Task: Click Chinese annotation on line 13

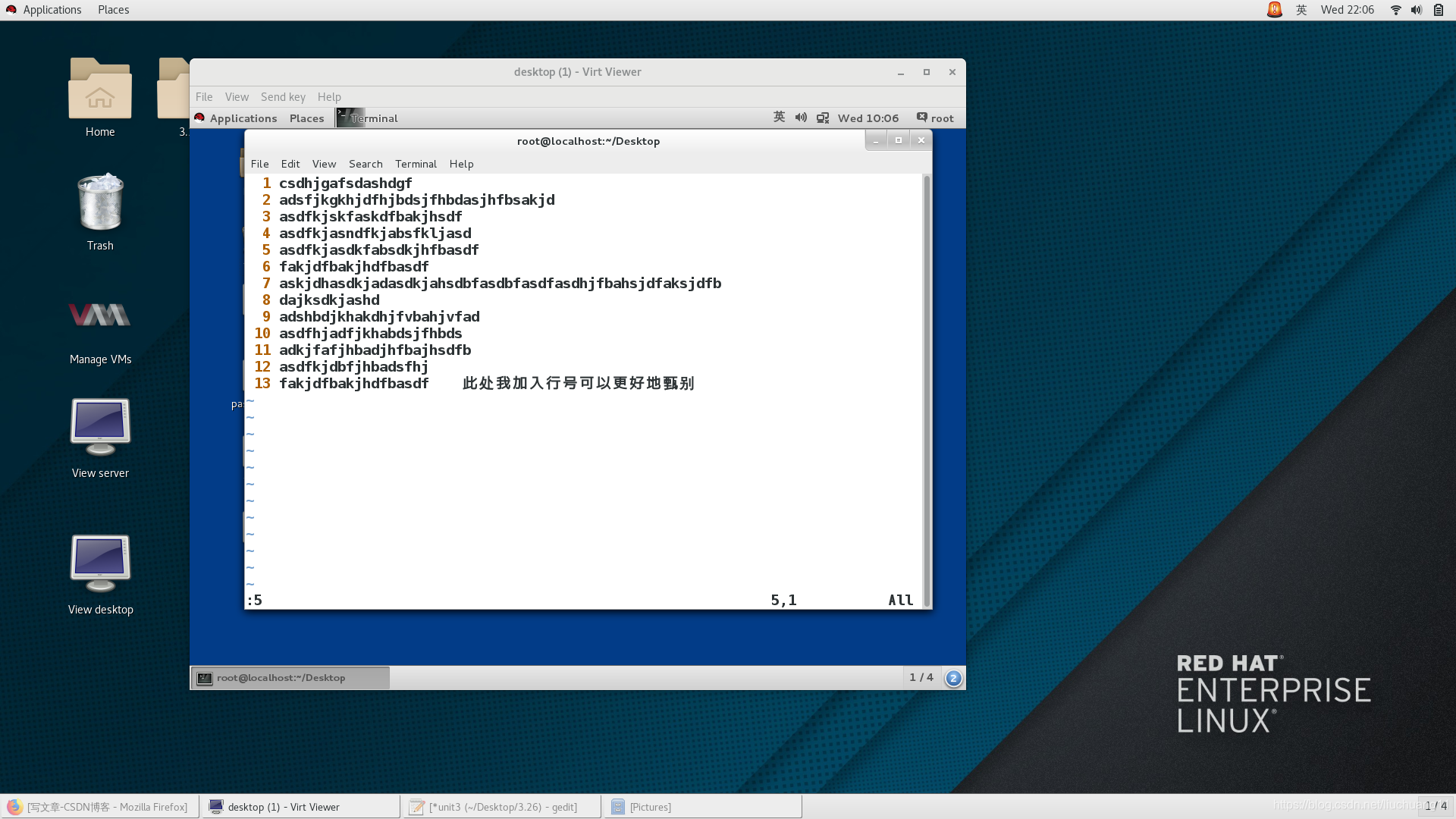Action: (578, 384)
